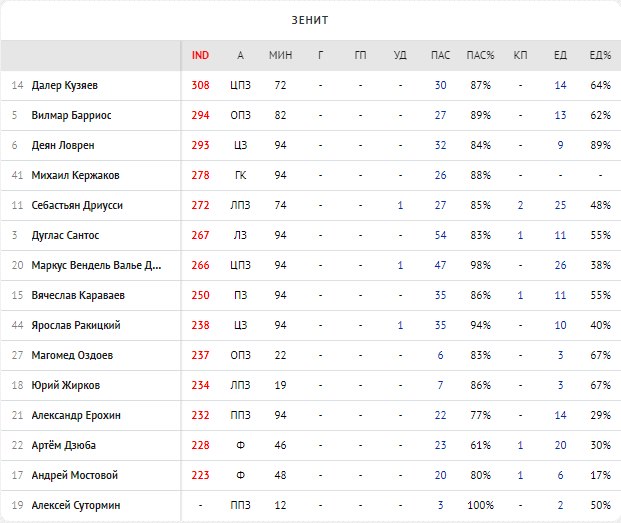The width and height of the screenshot is (621, 523).
Task: Click IND value 223 for Мостовой
Action: pos(200,475)
